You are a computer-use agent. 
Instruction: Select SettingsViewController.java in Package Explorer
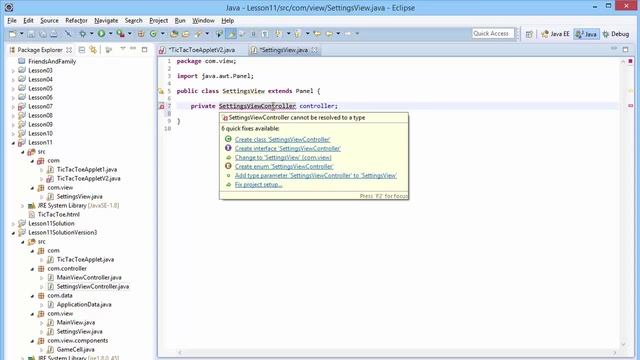93,287
